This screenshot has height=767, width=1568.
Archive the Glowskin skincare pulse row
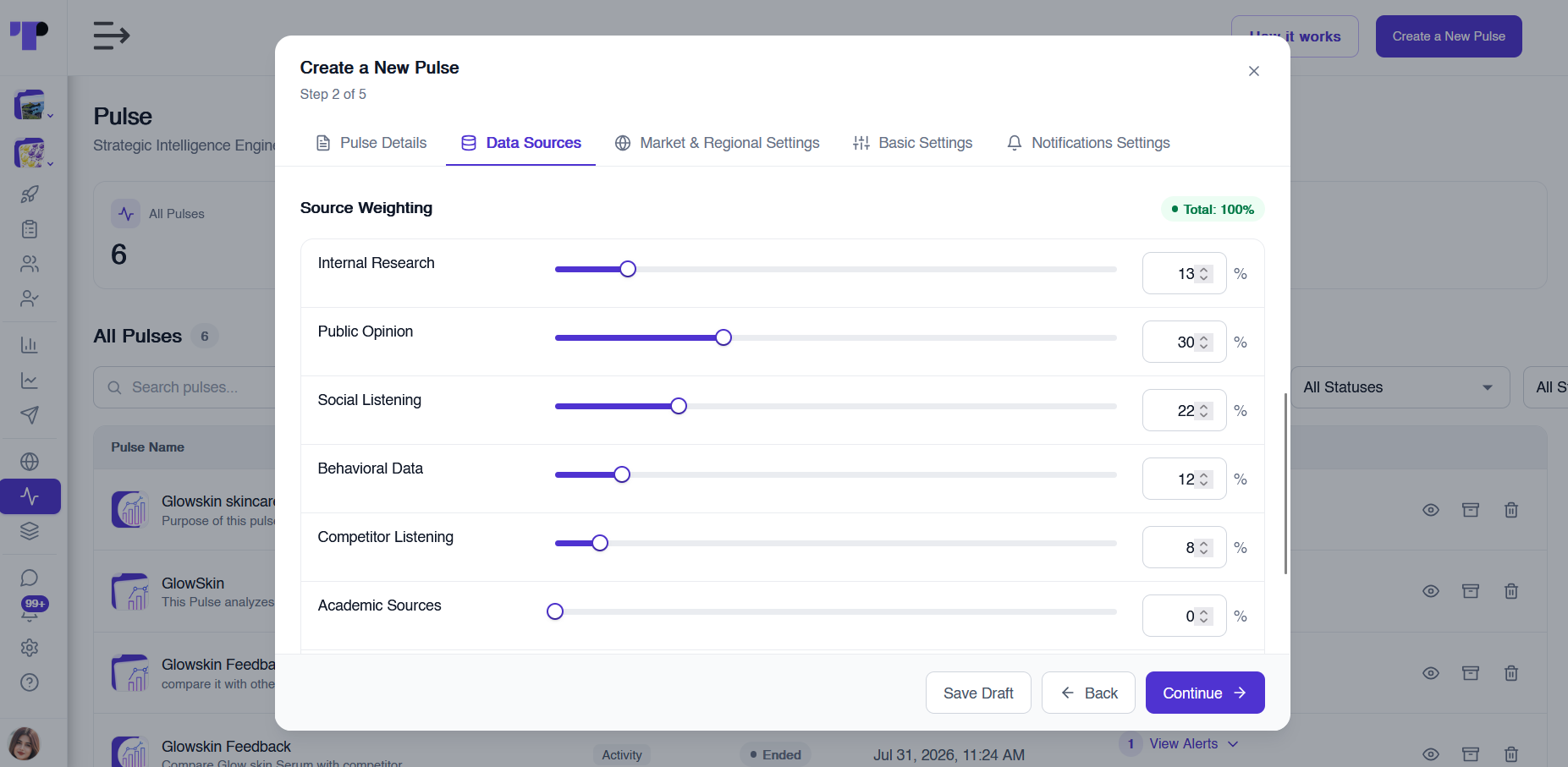[1471, 510]
